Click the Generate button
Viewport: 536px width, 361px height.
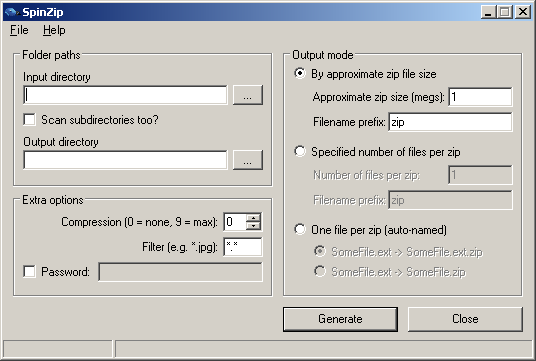coord(340,319)
